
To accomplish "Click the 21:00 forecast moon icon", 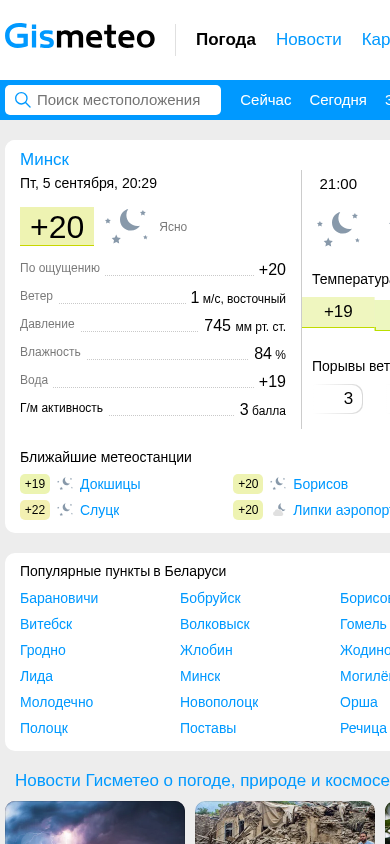I will coord(338,229).
